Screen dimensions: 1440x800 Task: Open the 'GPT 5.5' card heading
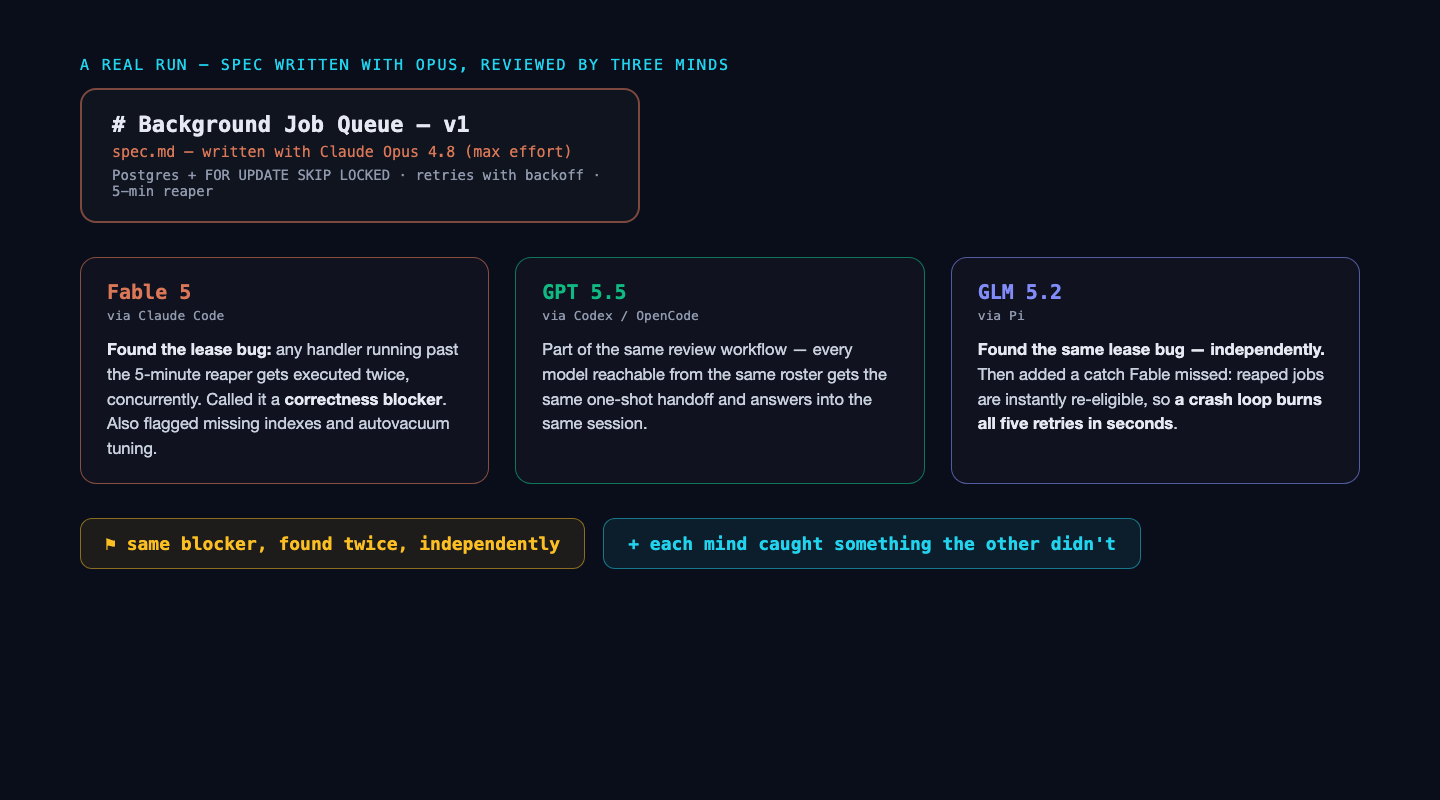[584, 292]
